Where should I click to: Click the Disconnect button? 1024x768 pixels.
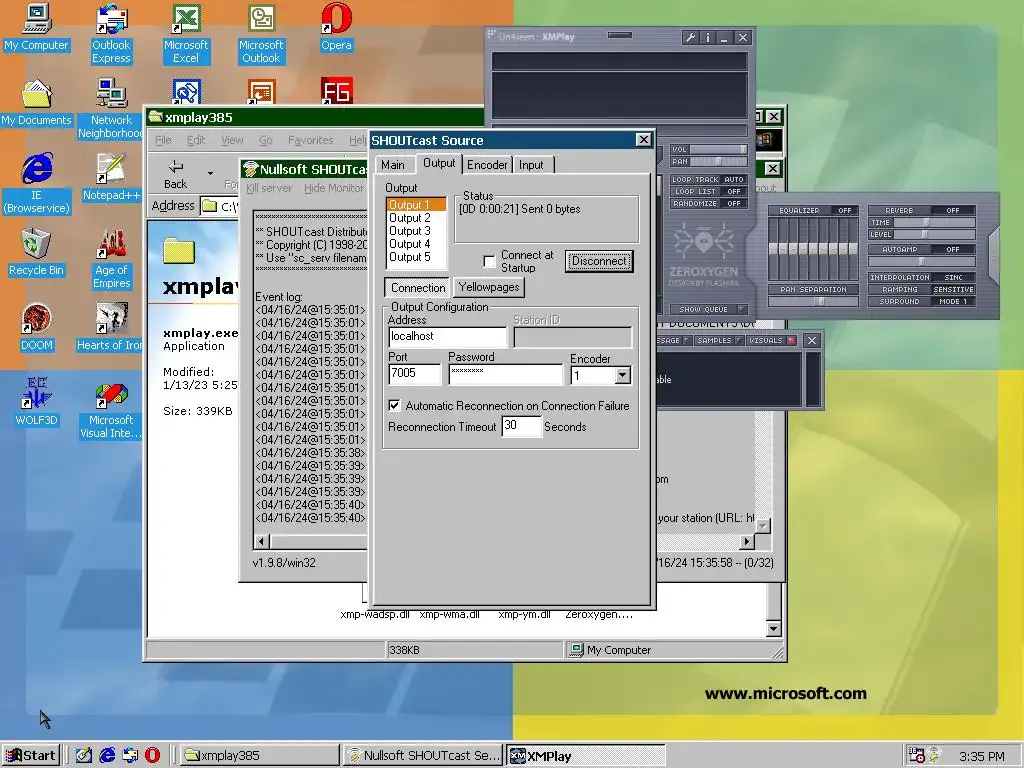tap(599, 261)
